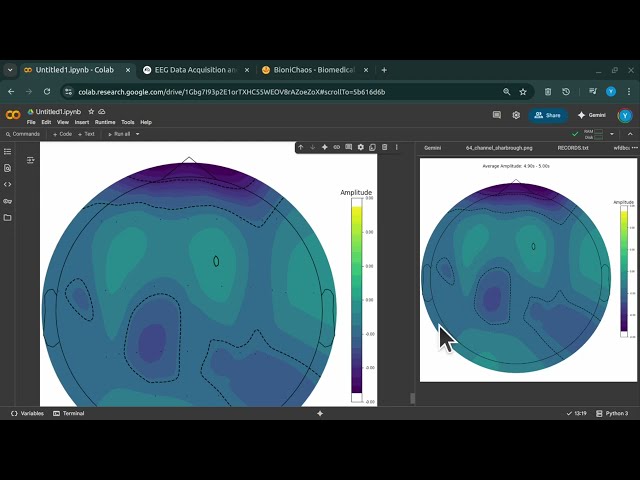The width and height of the screenshot is (640, 480).
Task: Open the Files folder sidebar icon
Action: point(7,218)
